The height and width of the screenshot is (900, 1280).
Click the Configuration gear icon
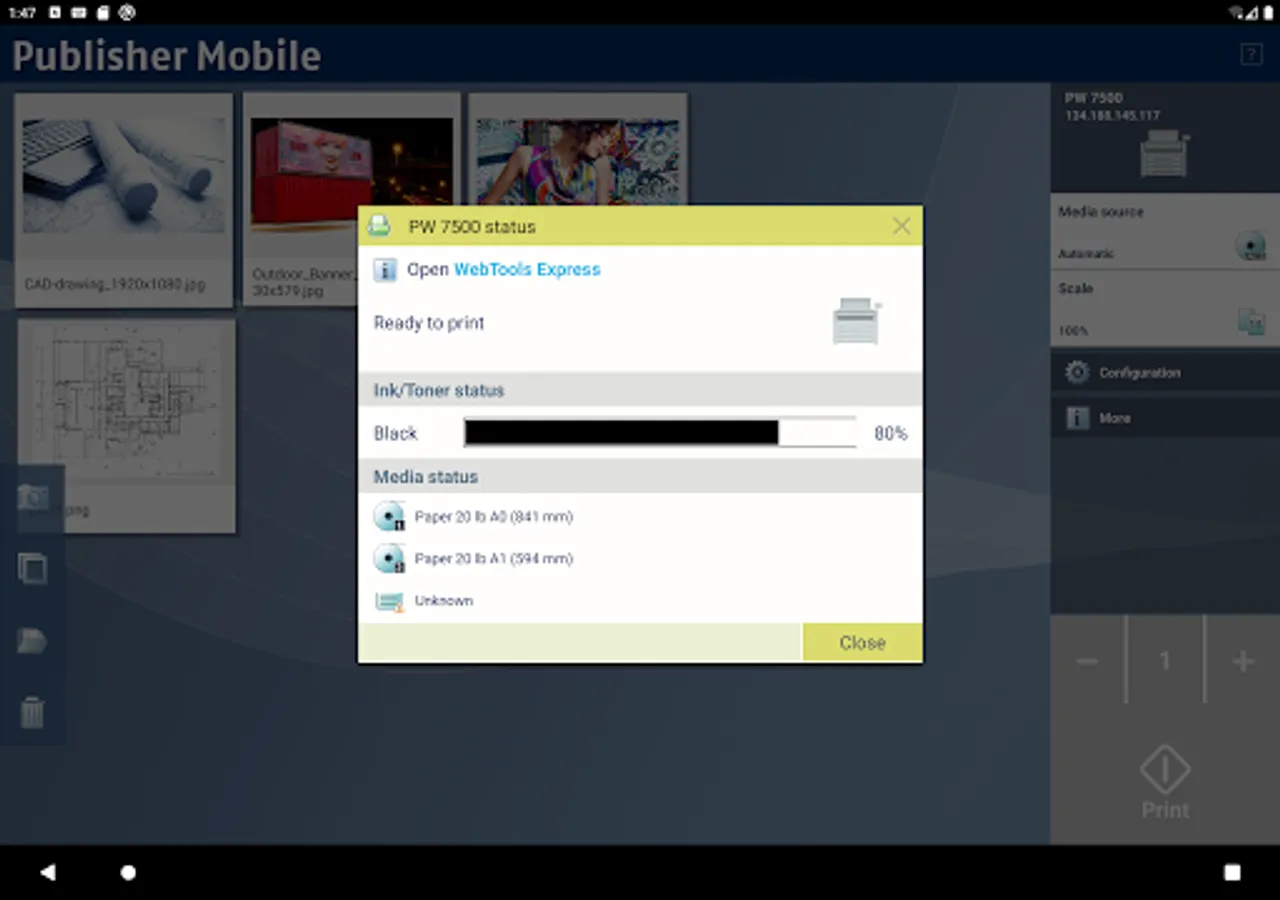[x=1077, y=372]
